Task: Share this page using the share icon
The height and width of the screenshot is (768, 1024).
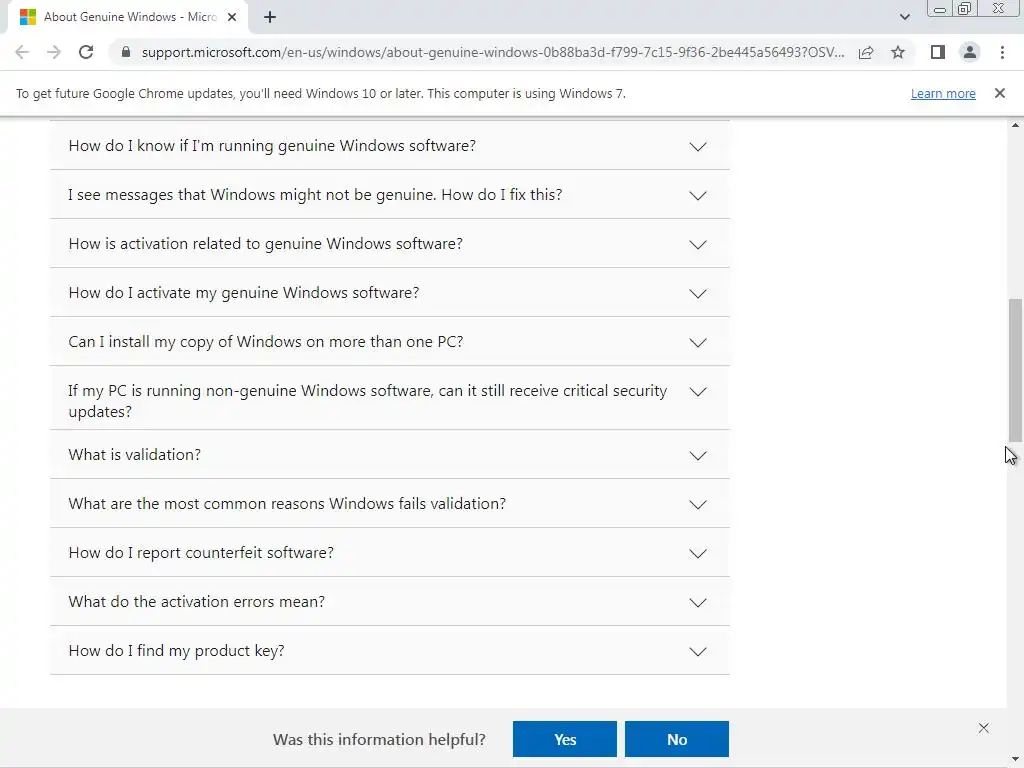Action: point(866,52)
